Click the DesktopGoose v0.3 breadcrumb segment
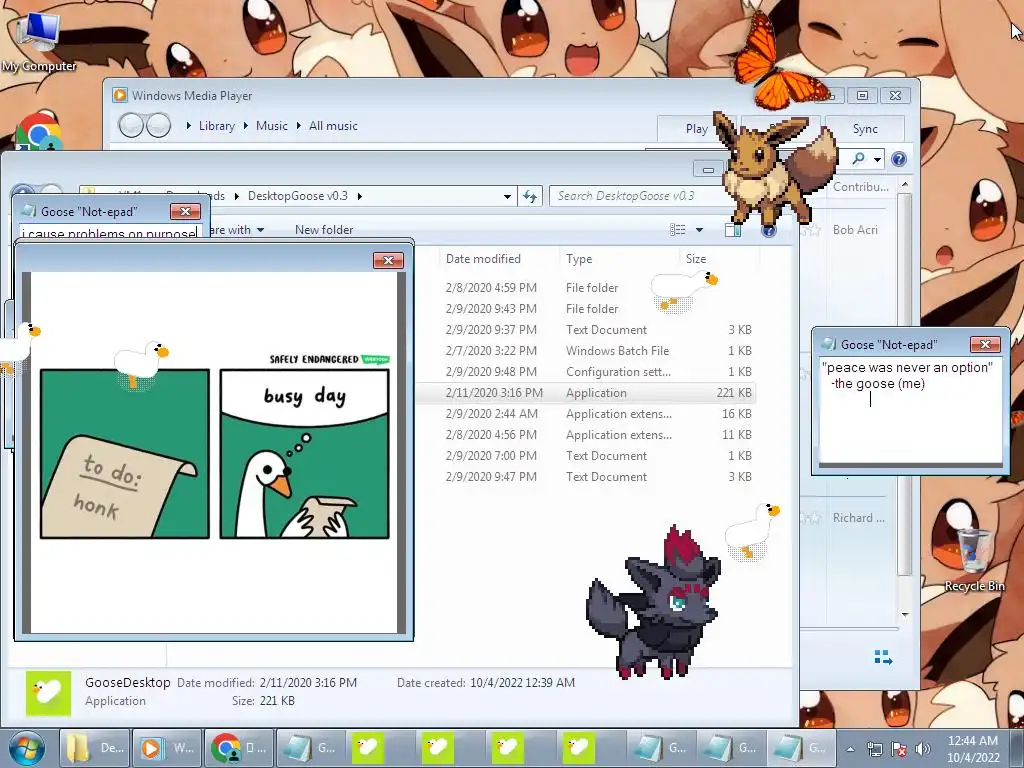 [x=298, y=196]
